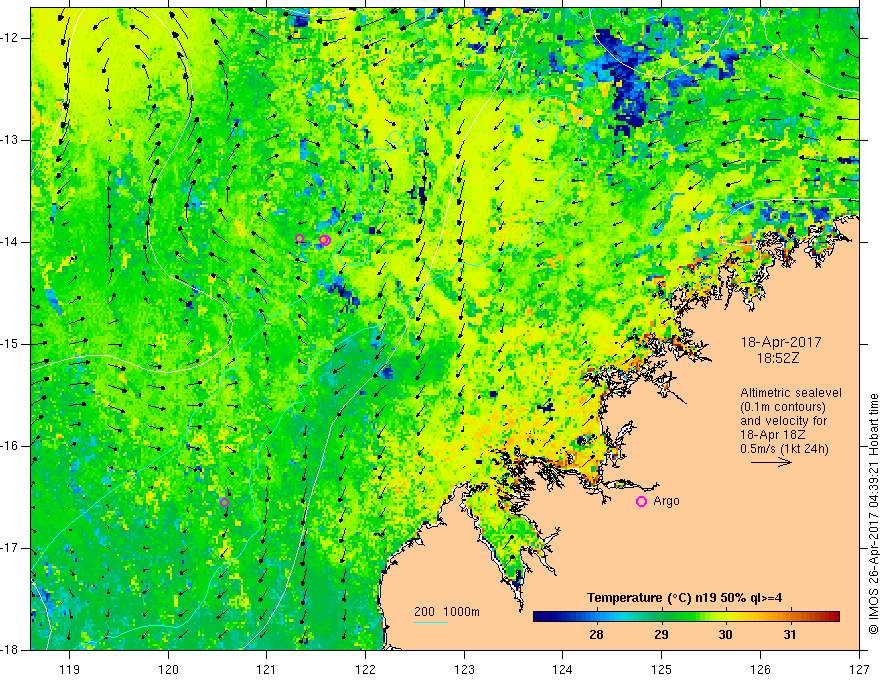This screenshot has width=880, height=680.
Task: Click the latitude axis label '-18'
Action: (10, 650)
